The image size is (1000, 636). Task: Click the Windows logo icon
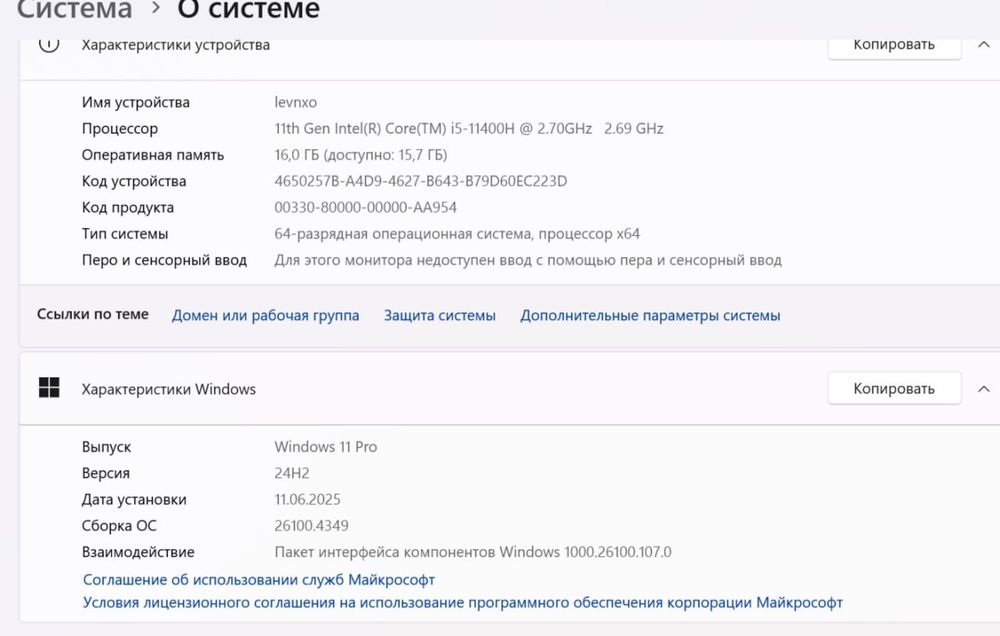coord(49,387)
